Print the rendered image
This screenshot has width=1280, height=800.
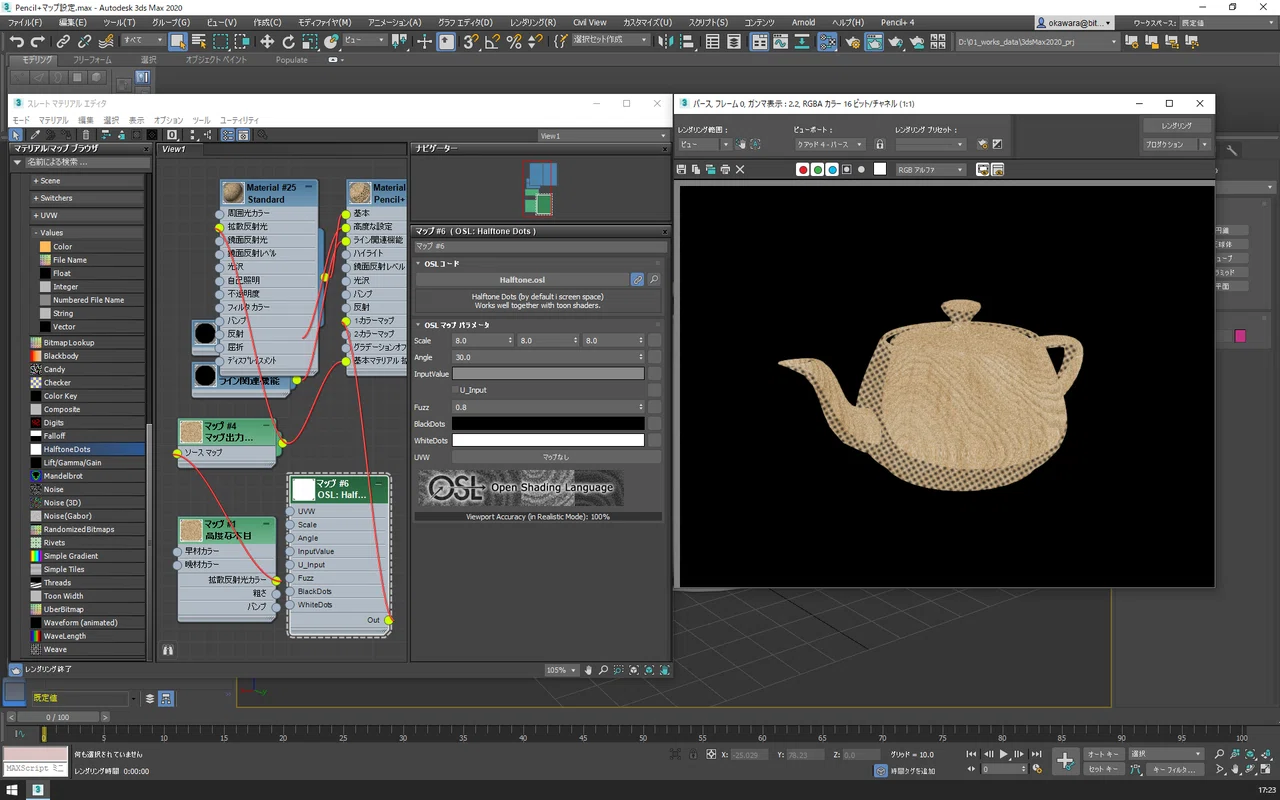click(725, 169)
